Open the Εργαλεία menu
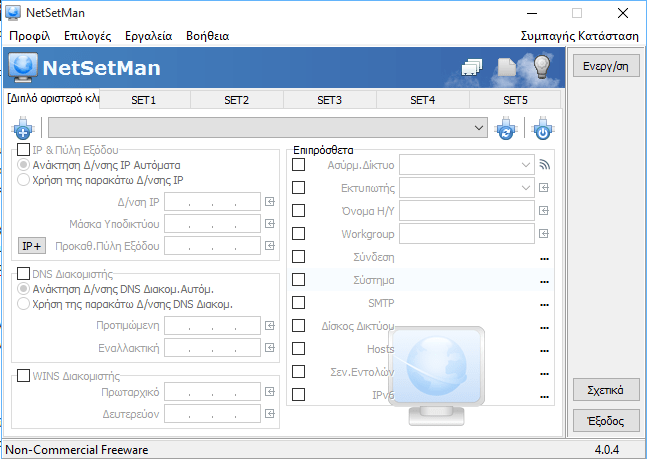647x459 pixels. click(x=149, y=36)
